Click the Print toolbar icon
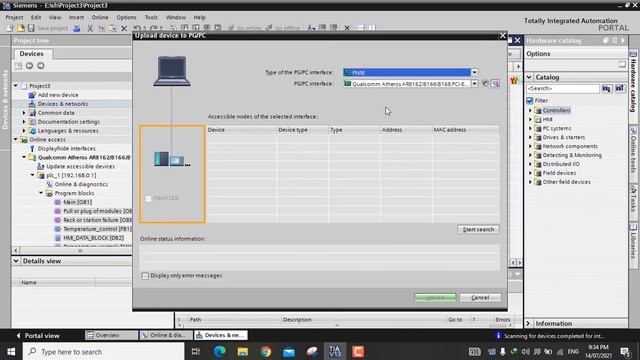The height and width of the screenshot is (360, 640). click(77, 28)
